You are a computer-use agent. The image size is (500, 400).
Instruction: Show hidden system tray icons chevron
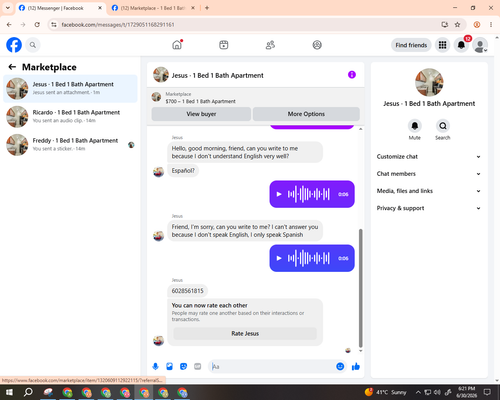pyautogui.click(x=418, y=392)
